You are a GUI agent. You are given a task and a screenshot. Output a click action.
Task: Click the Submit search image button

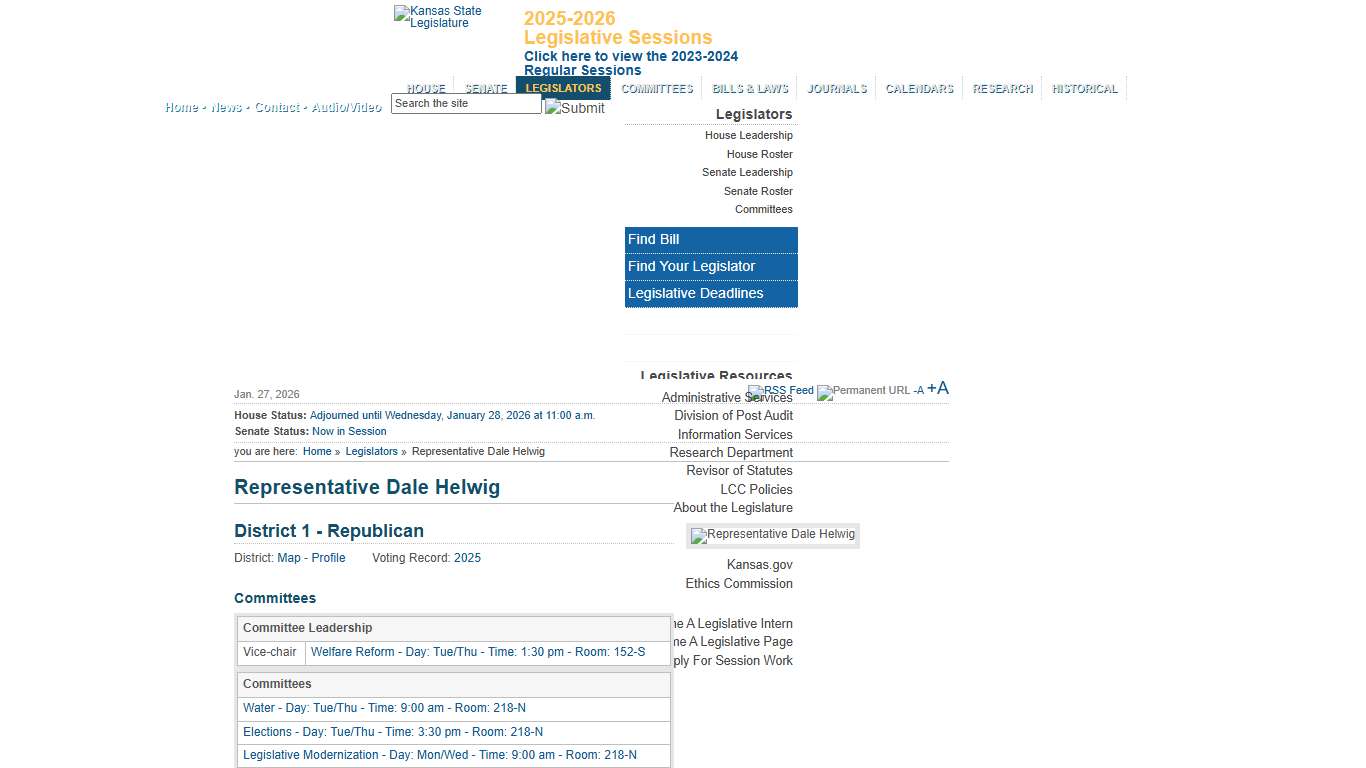coord(574,108)
